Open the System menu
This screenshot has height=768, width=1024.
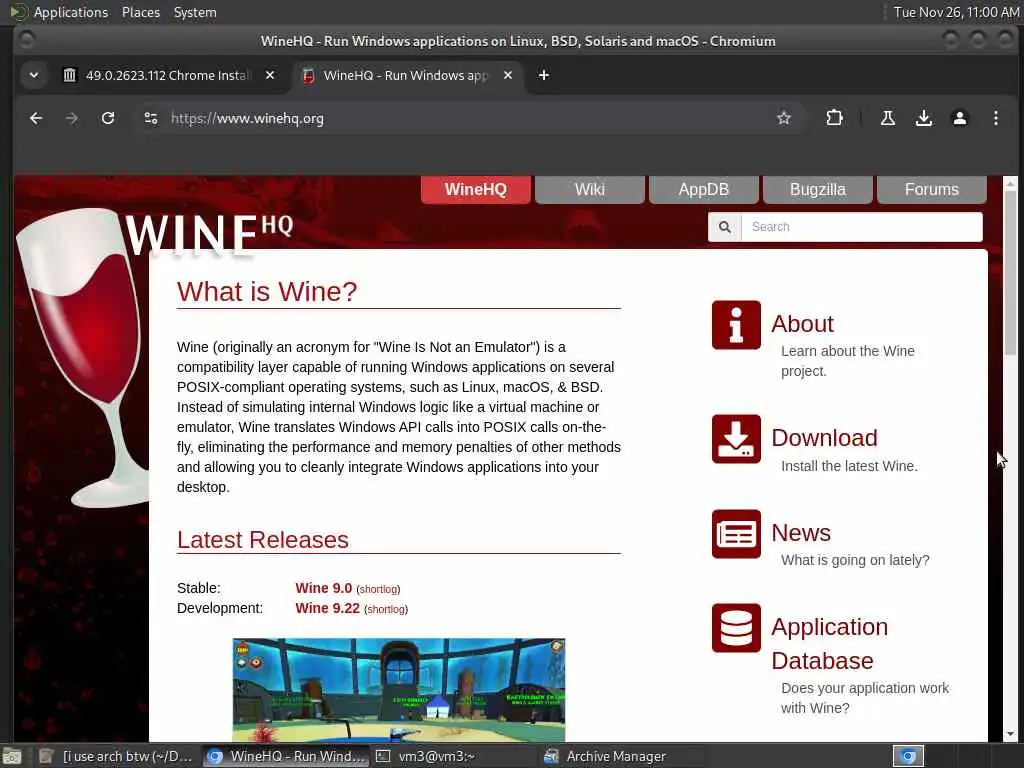(x=195, y=12)
